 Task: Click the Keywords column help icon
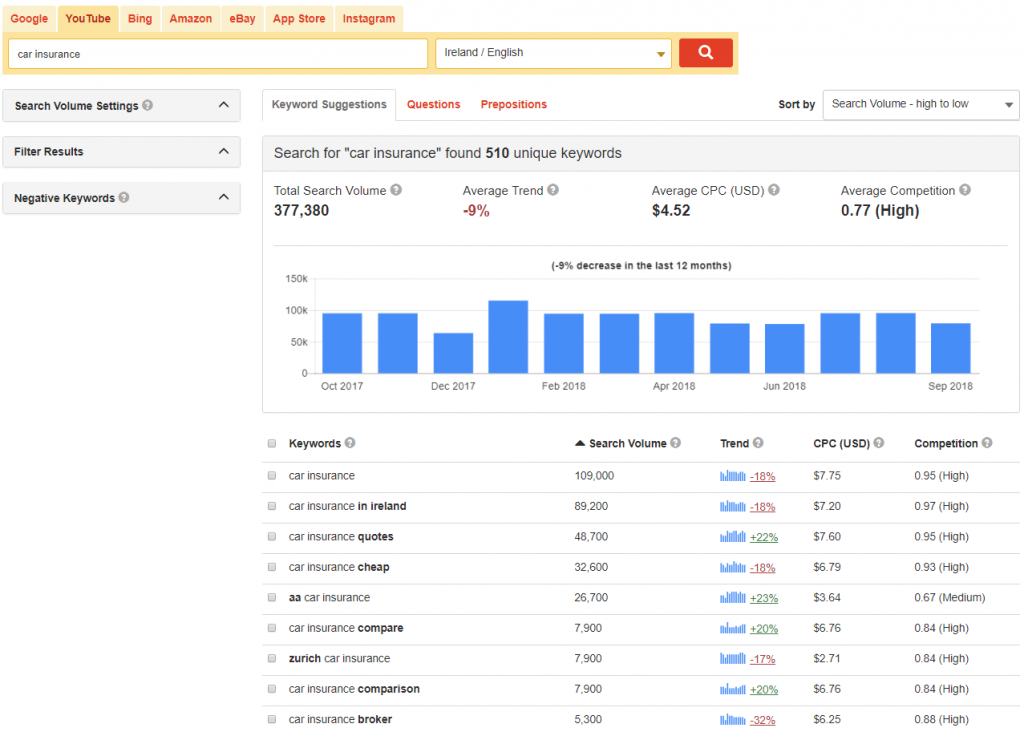click(x=349, y=443)
